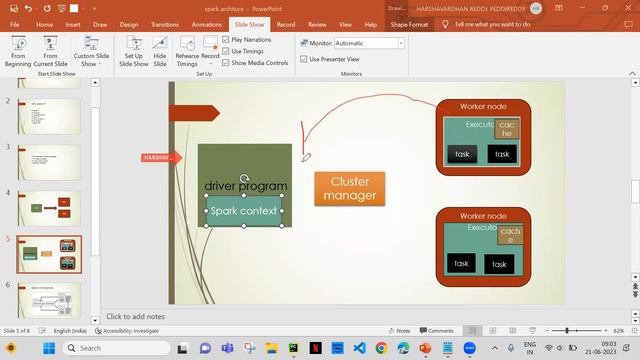Switch to Normal view
Viewport: 640px width, 360px height.
click(473, 331)
